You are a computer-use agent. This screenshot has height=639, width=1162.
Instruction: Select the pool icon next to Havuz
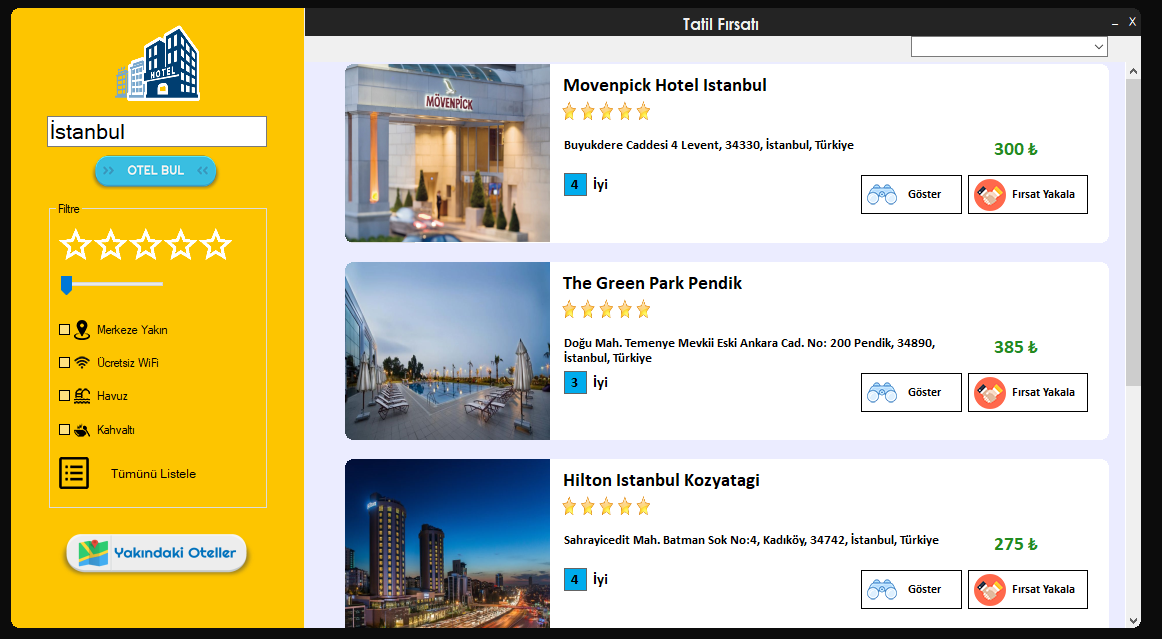pos(82,394)
